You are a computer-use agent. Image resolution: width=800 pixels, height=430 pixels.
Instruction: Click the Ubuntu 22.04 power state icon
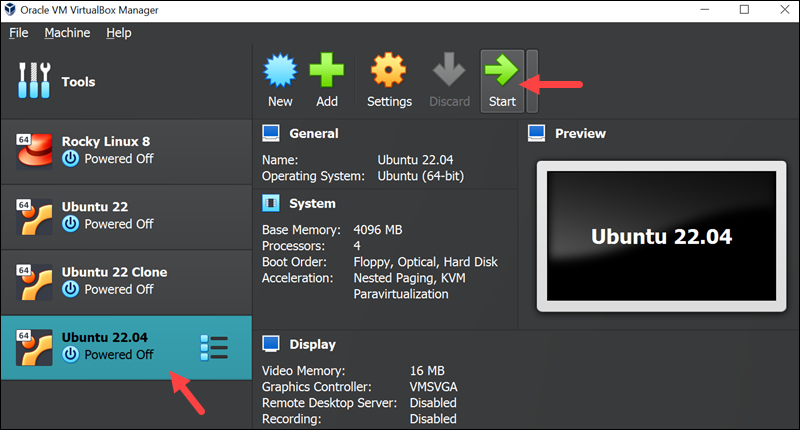pyautogui.click(x=70, y=355)
